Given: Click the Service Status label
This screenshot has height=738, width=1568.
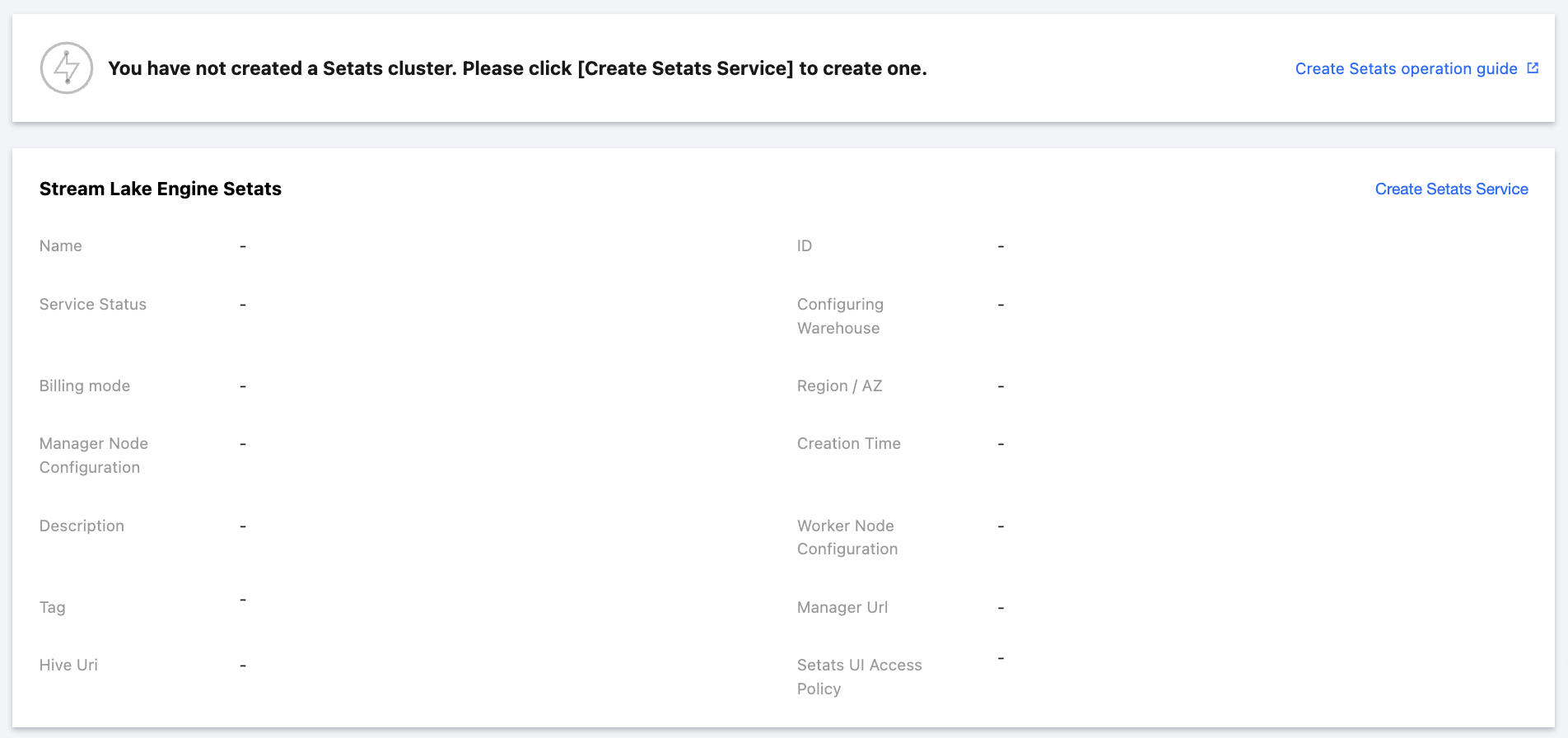Looking at the screenshot, I should pos(93,305).
